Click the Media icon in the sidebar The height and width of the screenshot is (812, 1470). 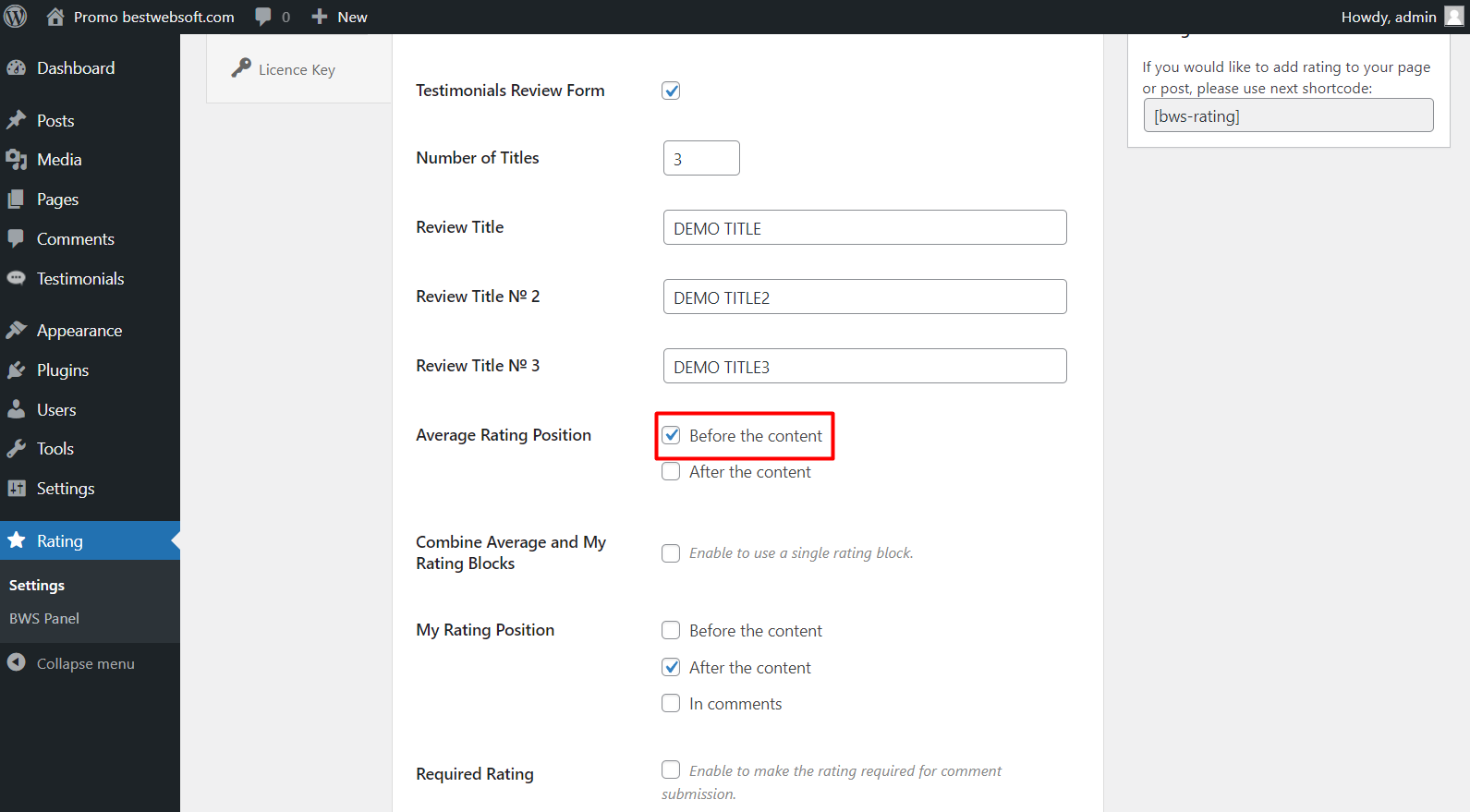tap(17, 160)
